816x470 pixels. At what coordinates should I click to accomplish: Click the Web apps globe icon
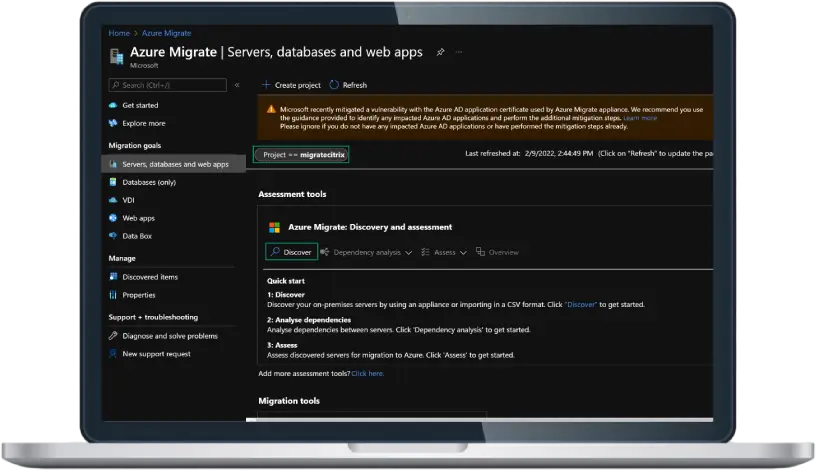click(113, 218)
